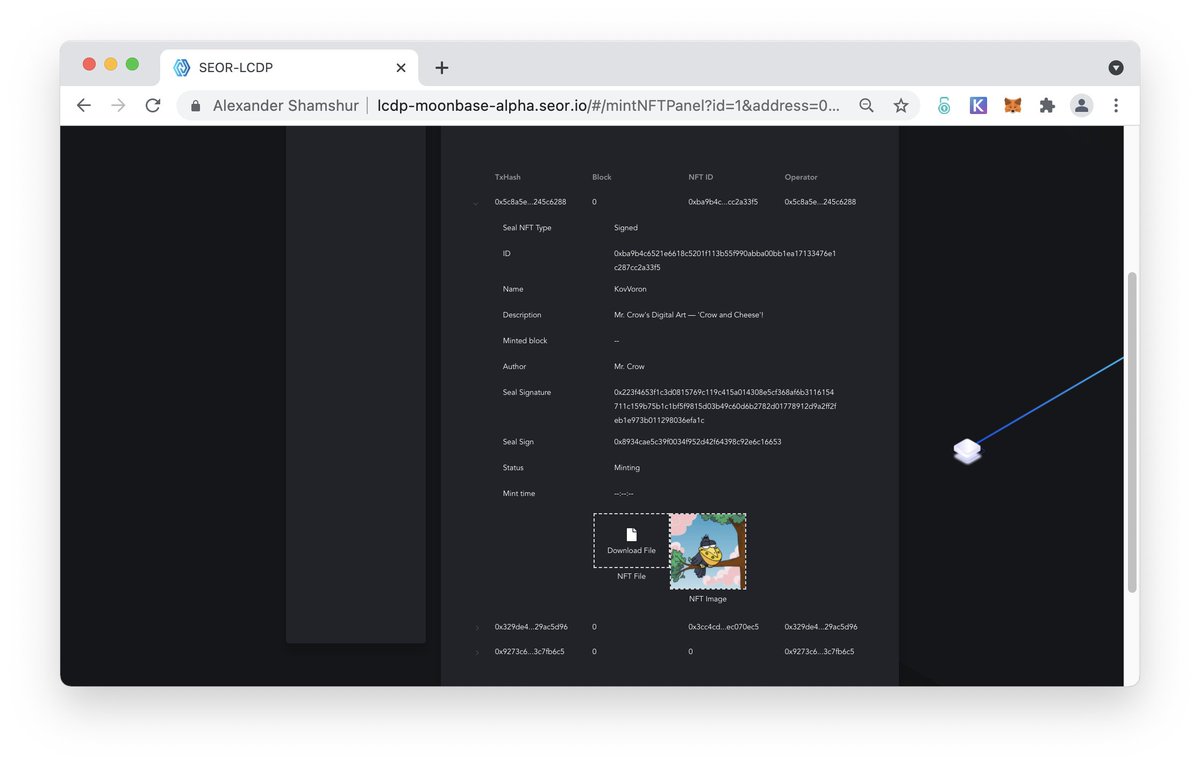Select the SEOR-LCDP tab
The image size is (1200, 766).
[290, 68]
